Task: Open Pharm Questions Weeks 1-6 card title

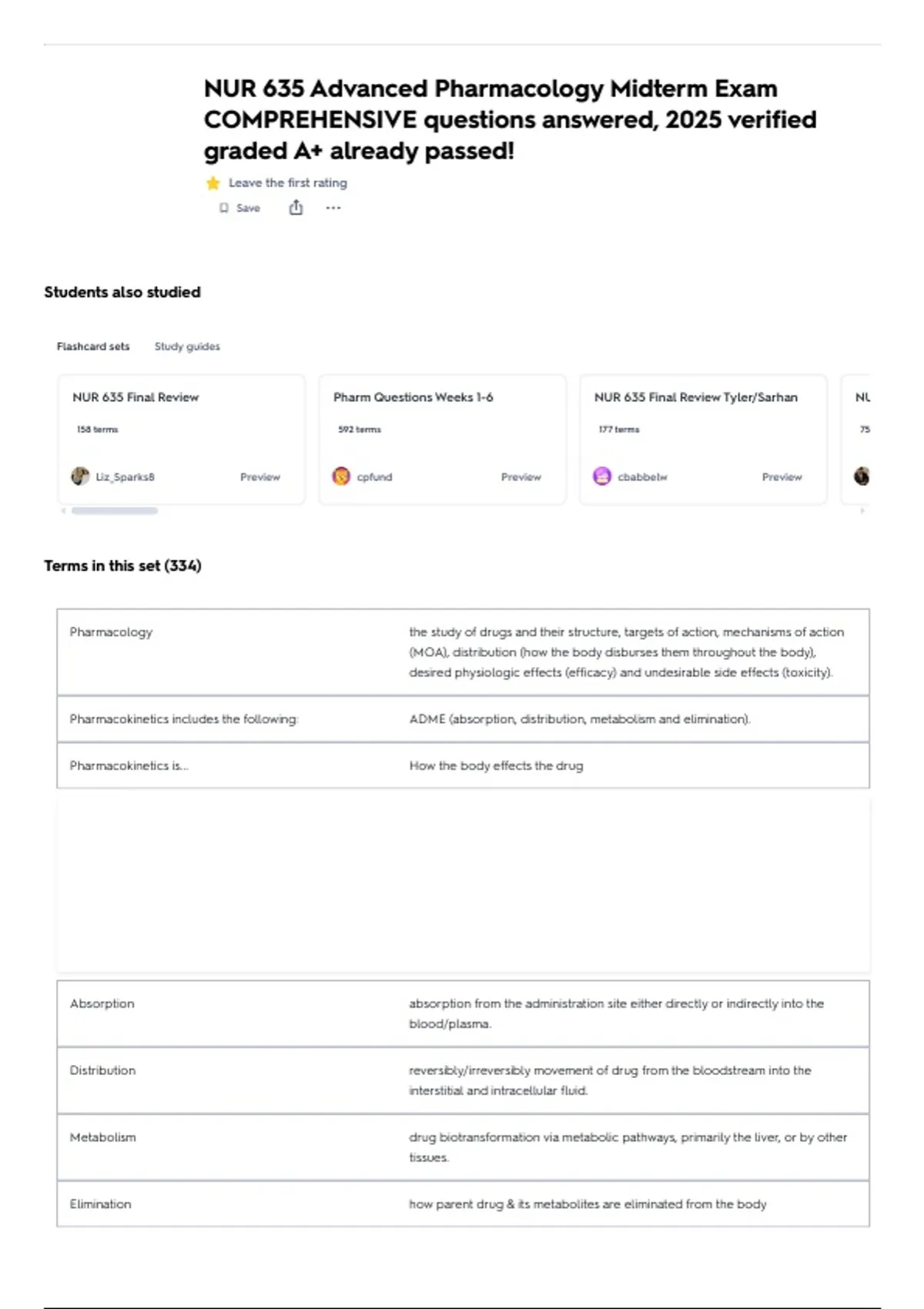Action: pos(413,397)
